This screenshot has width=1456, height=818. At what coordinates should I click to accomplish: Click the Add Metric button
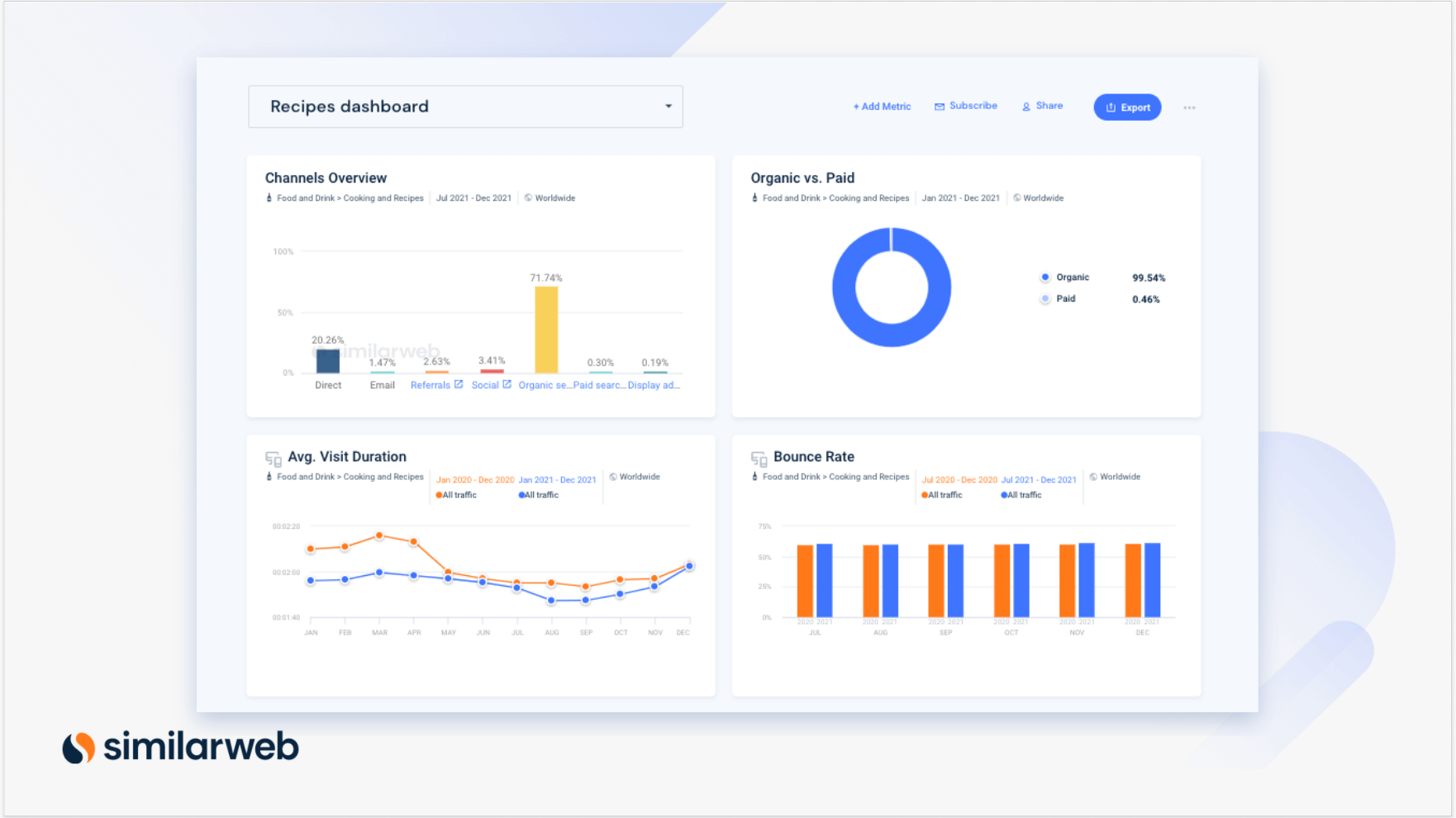coord(882,107)
